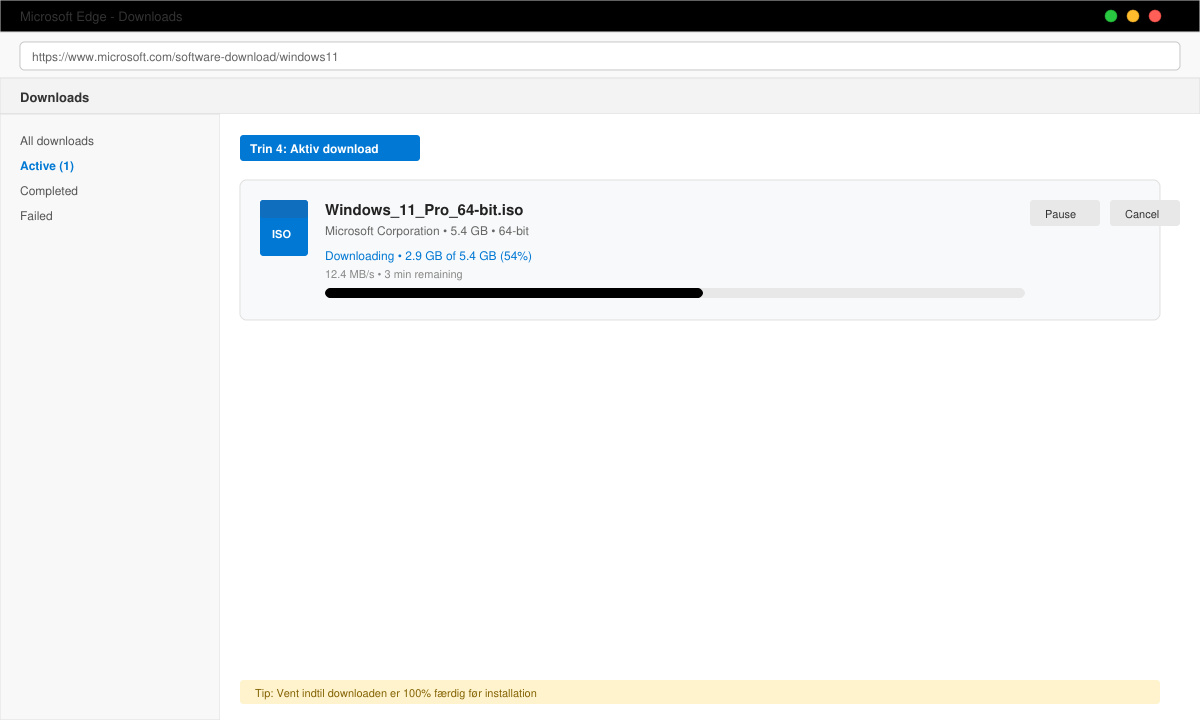The height and width of the screenshot is (720, 1200).
Task: Click the yellow tip message bar
Action: (x=700, y=692)
